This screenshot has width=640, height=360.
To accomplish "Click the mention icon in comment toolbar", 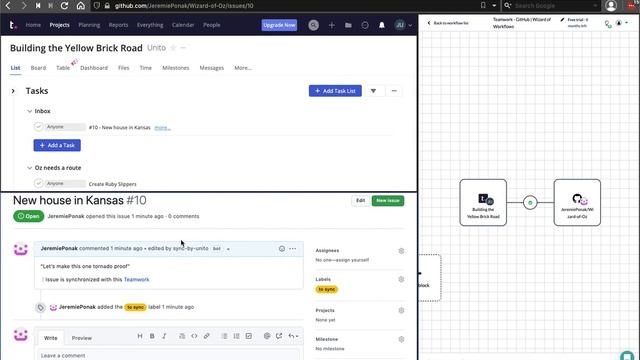I will click(x=267, y=336).
